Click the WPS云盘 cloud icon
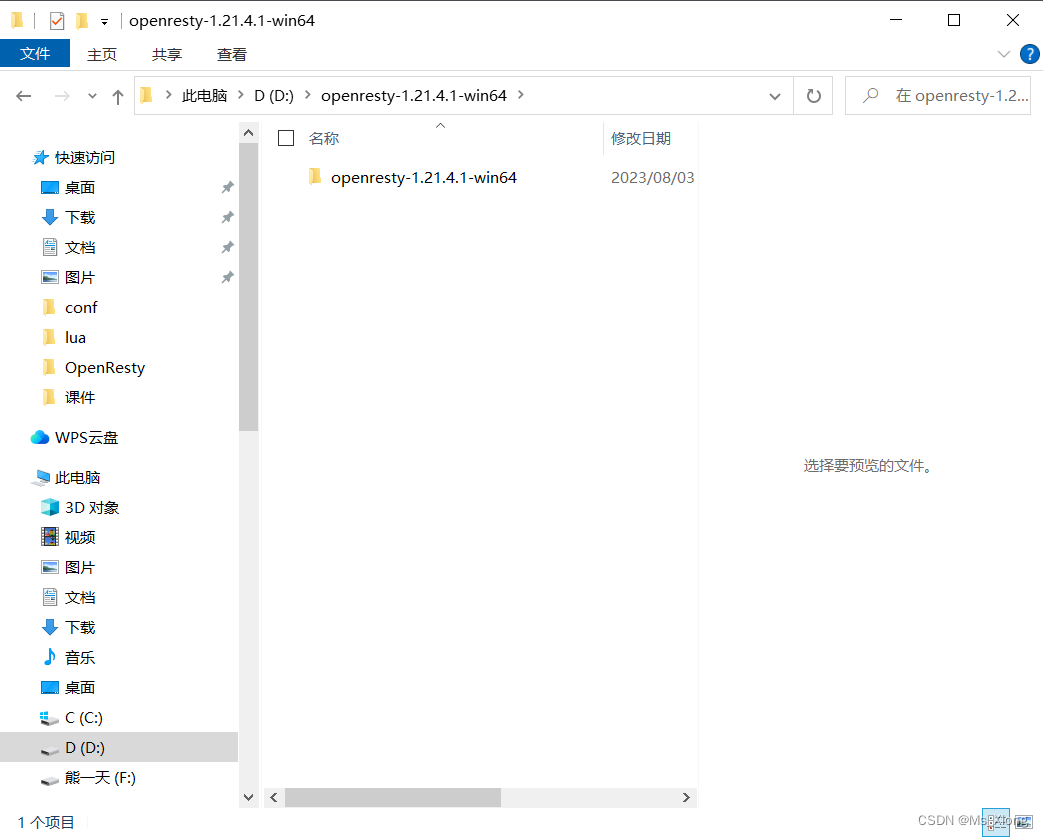The image size is (1043, 837). (40, 437)
